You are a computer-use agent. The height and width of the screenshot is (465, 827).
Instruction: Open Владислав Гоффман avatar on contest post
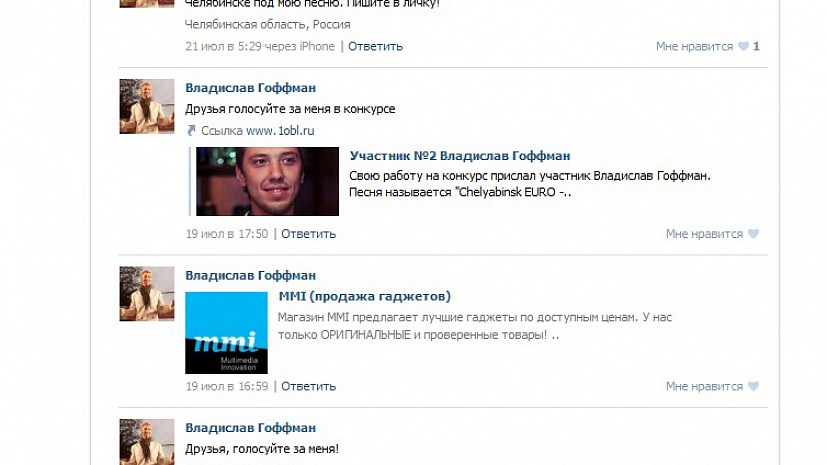coord(147,106)
